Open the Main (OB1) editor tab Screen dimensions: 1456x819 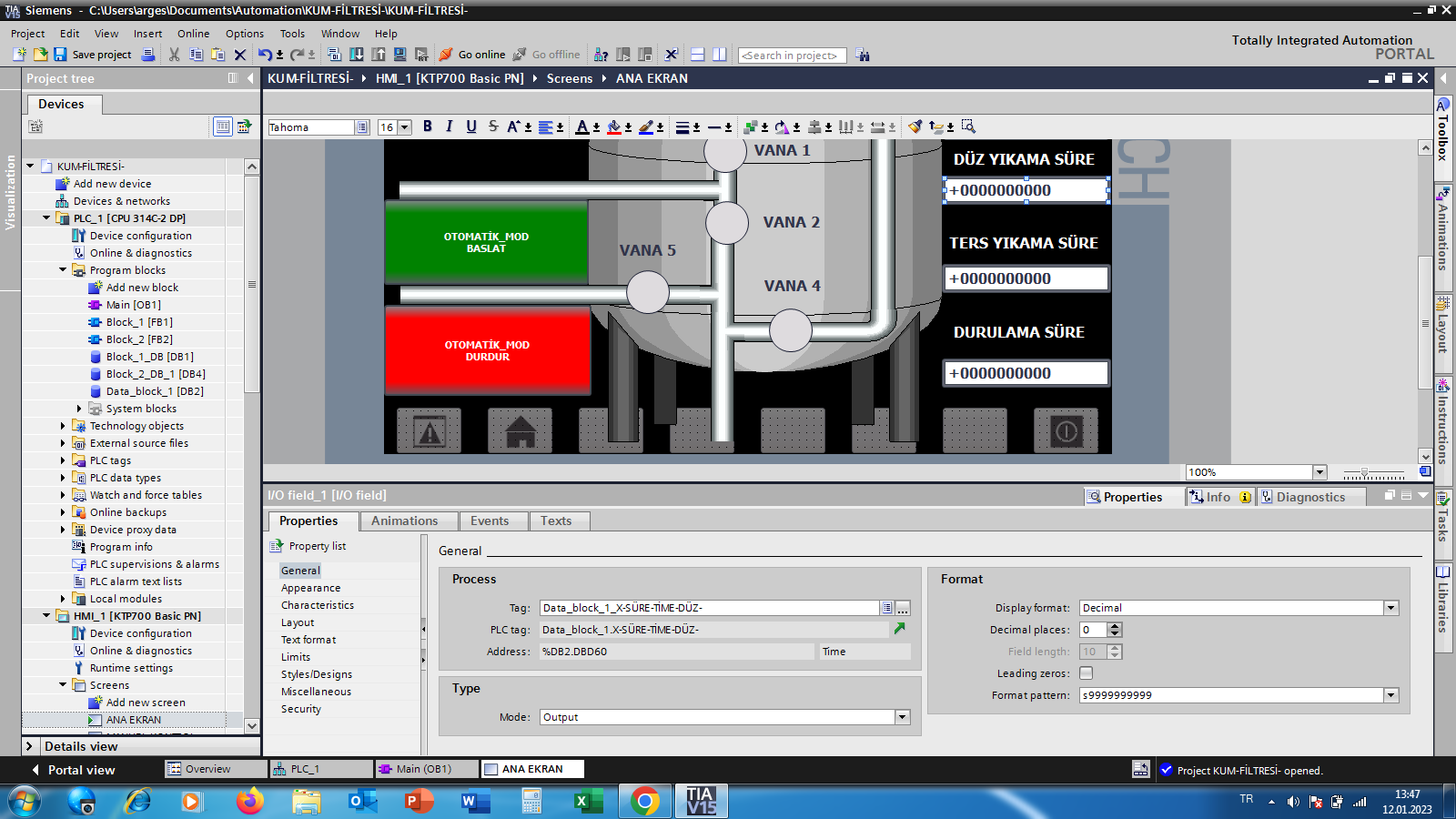[427, 769]
